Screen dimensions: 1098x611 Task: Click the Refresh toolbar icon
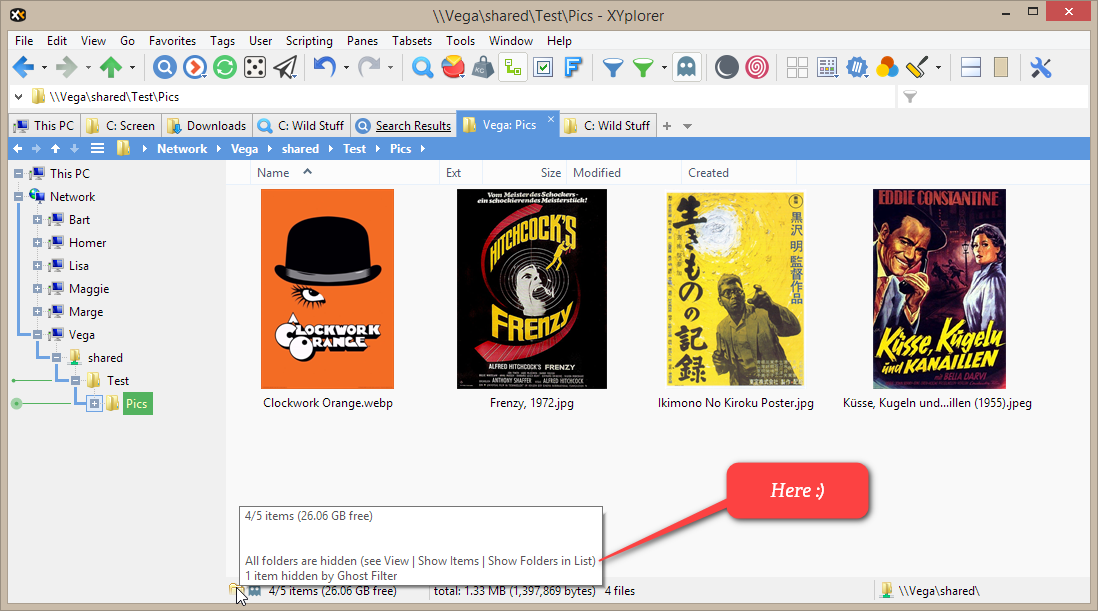(x=224, y=68)
